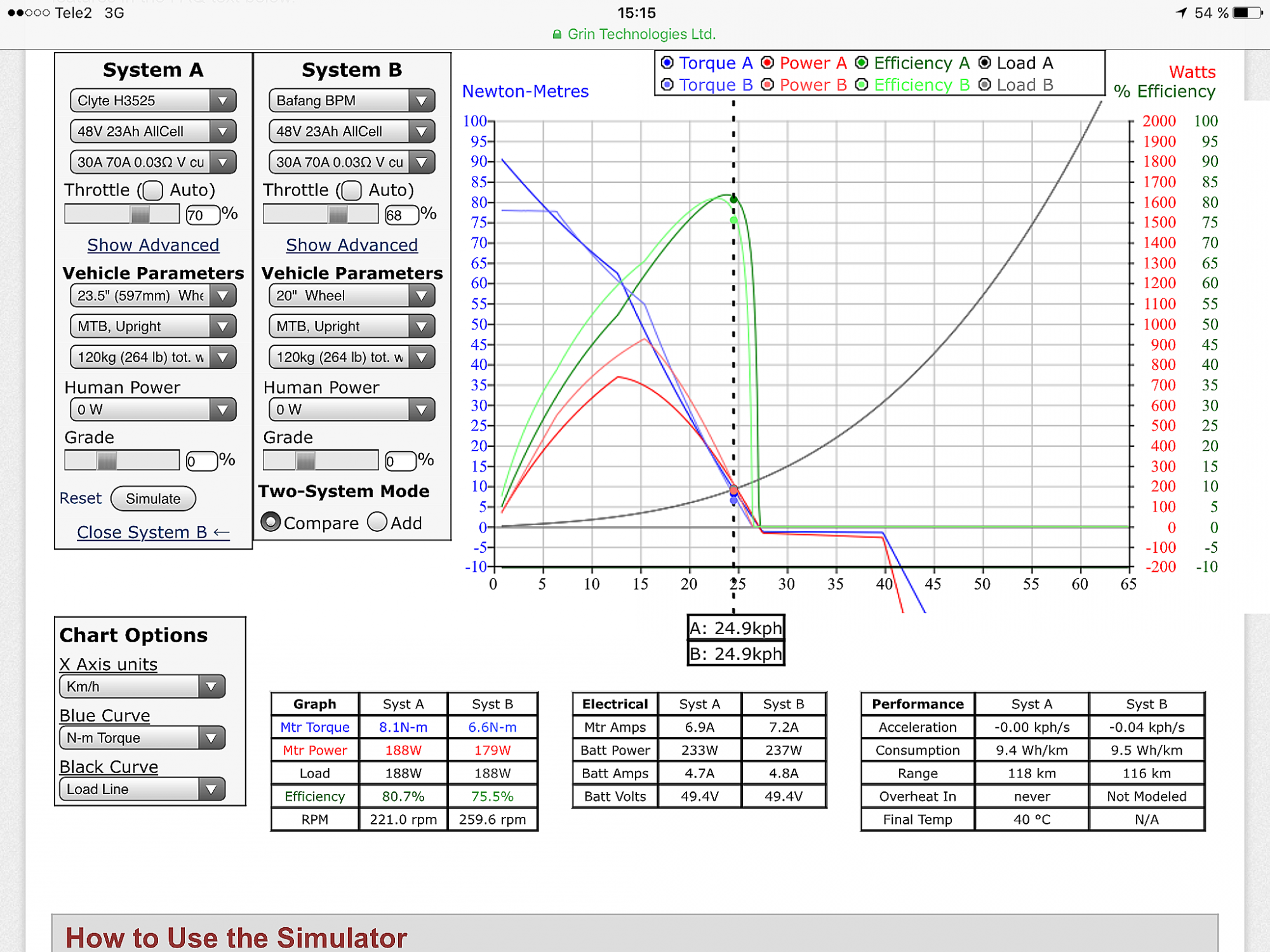1270x952 pixels.
Task: Enable Auto throttle for System A
Action: click(x=152, y=190)
